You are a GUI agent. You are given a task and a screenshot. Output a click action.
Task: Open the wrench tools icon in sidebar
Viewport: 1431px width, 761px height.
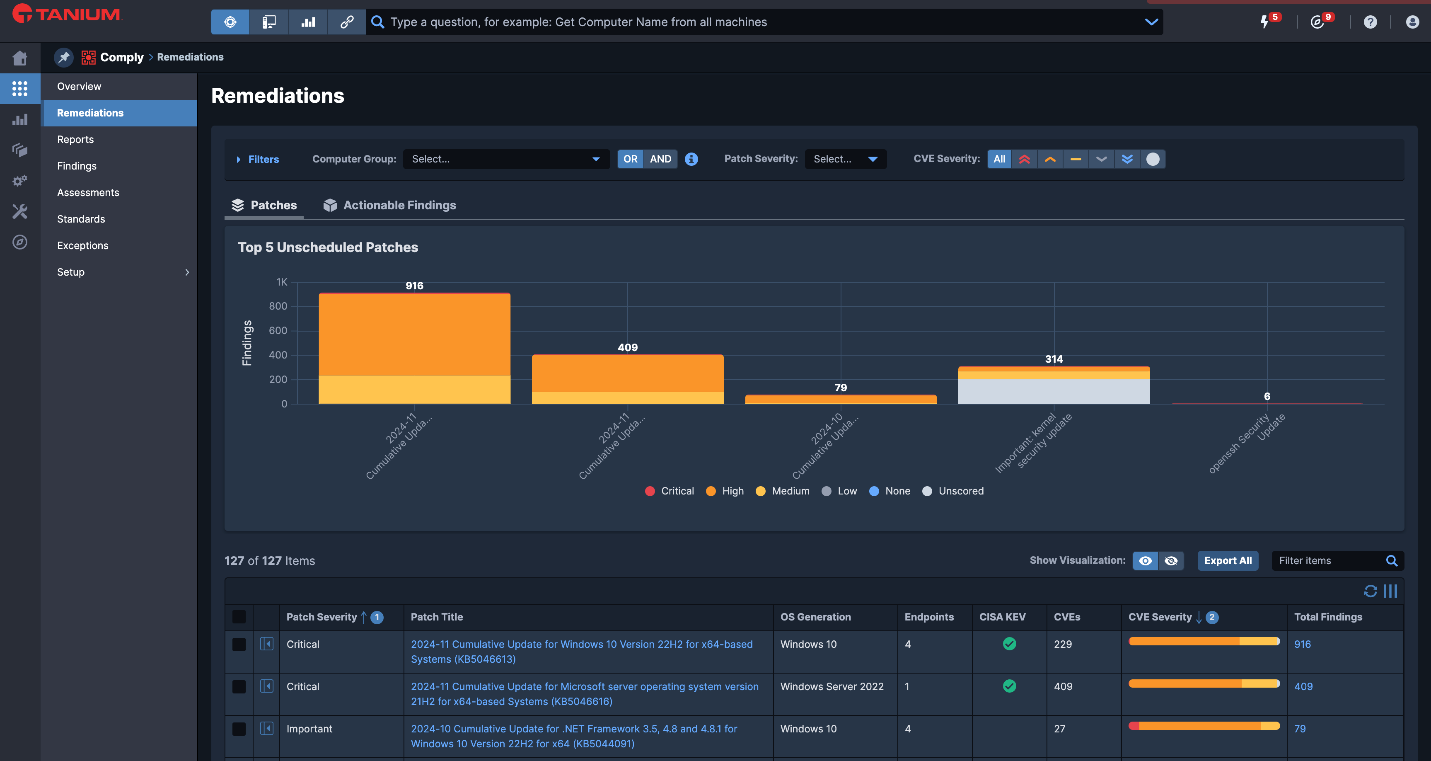tap(19, 212)
